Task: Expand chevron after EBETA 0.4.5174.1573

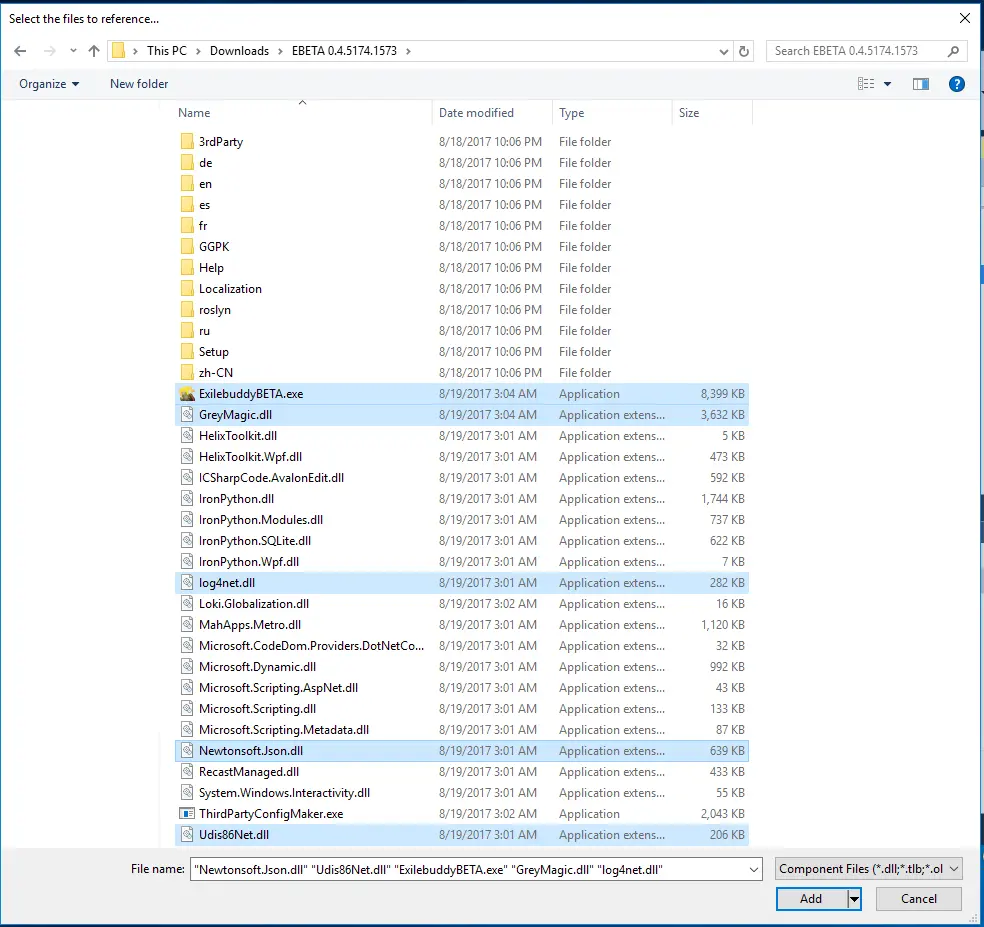Action: pyautogui.click(x=409, y=51)
